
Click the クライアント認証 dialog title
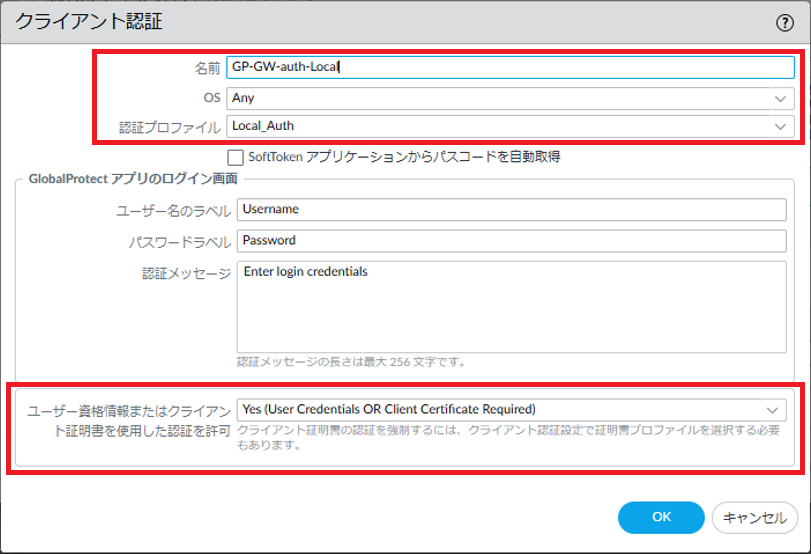[x=88, y=22]
